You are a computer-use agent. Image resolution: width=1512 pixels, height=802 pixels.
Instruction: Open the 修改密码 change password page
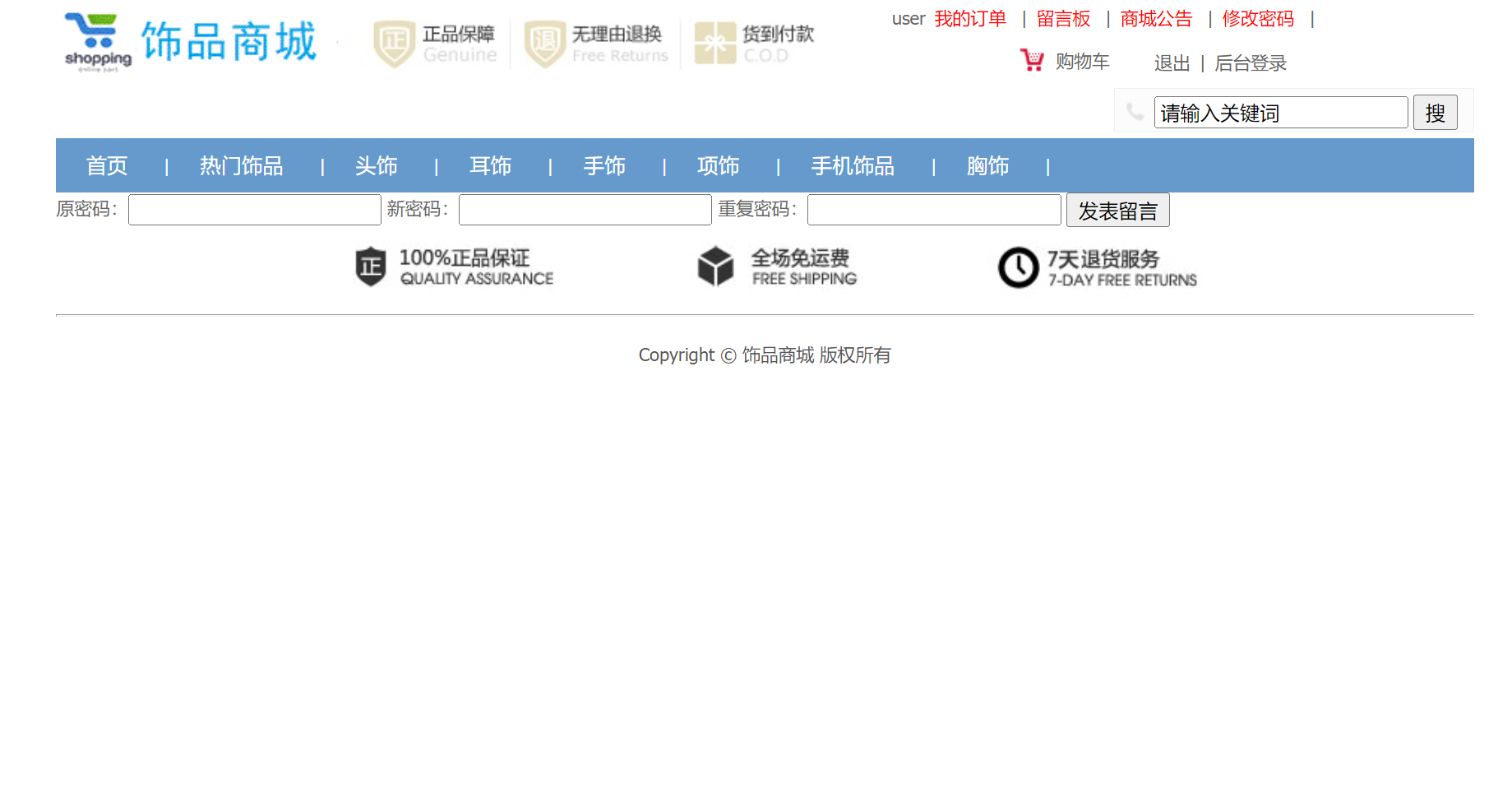1258,19
